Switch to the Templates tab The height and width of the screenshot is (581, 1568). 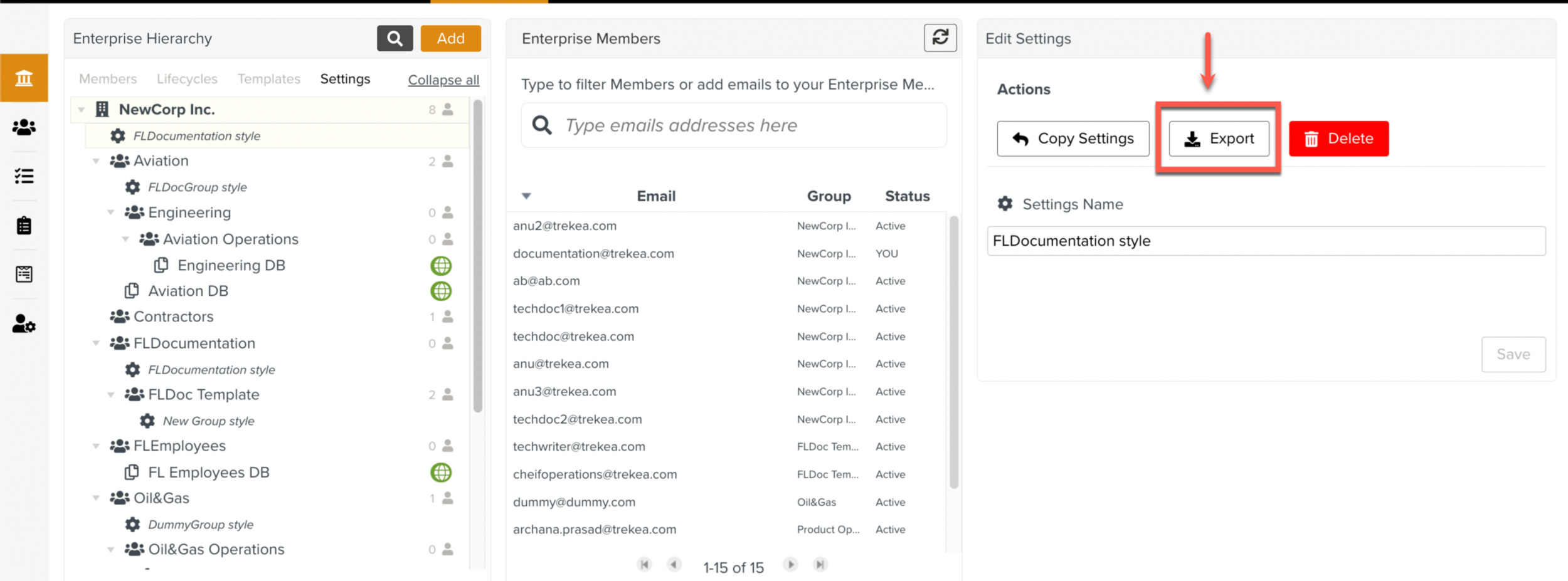(268, 79)
